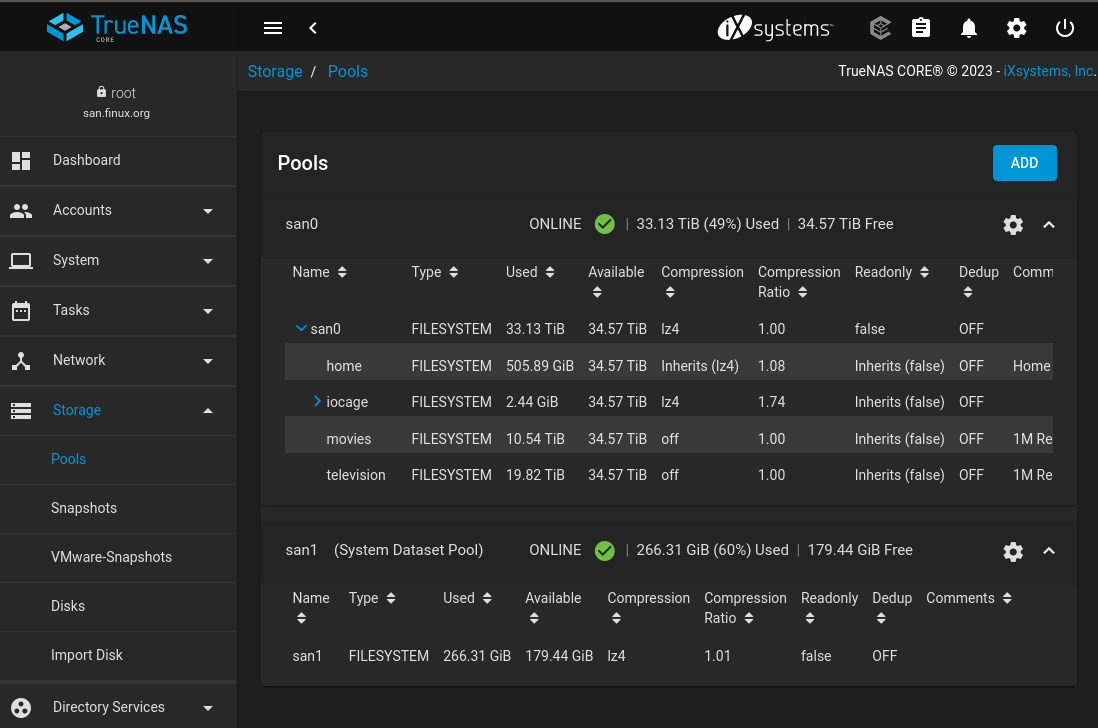Go to Dashboard in sidebar
Screen dimensions: 1098x728
tap(86, 160)
